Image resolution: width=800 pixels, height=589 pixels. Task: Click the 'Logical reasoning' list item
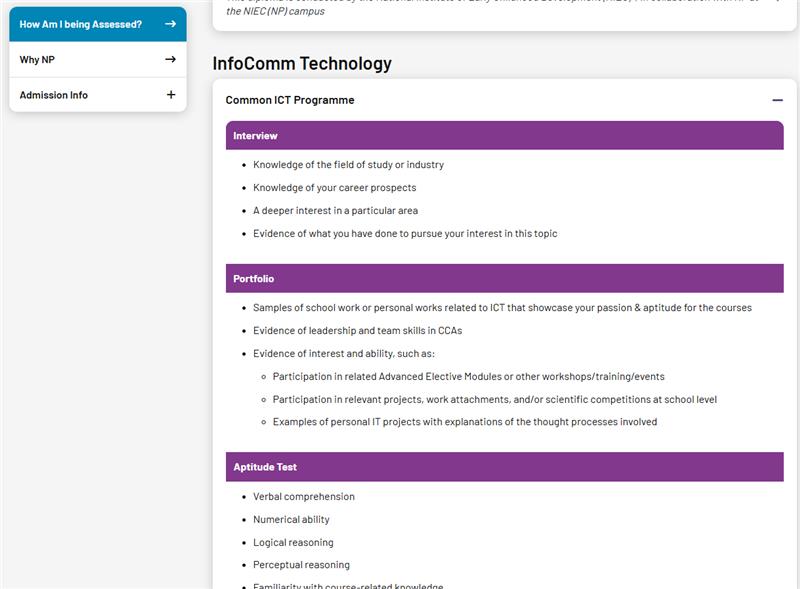pyautogui.click(x=293, y=543)
